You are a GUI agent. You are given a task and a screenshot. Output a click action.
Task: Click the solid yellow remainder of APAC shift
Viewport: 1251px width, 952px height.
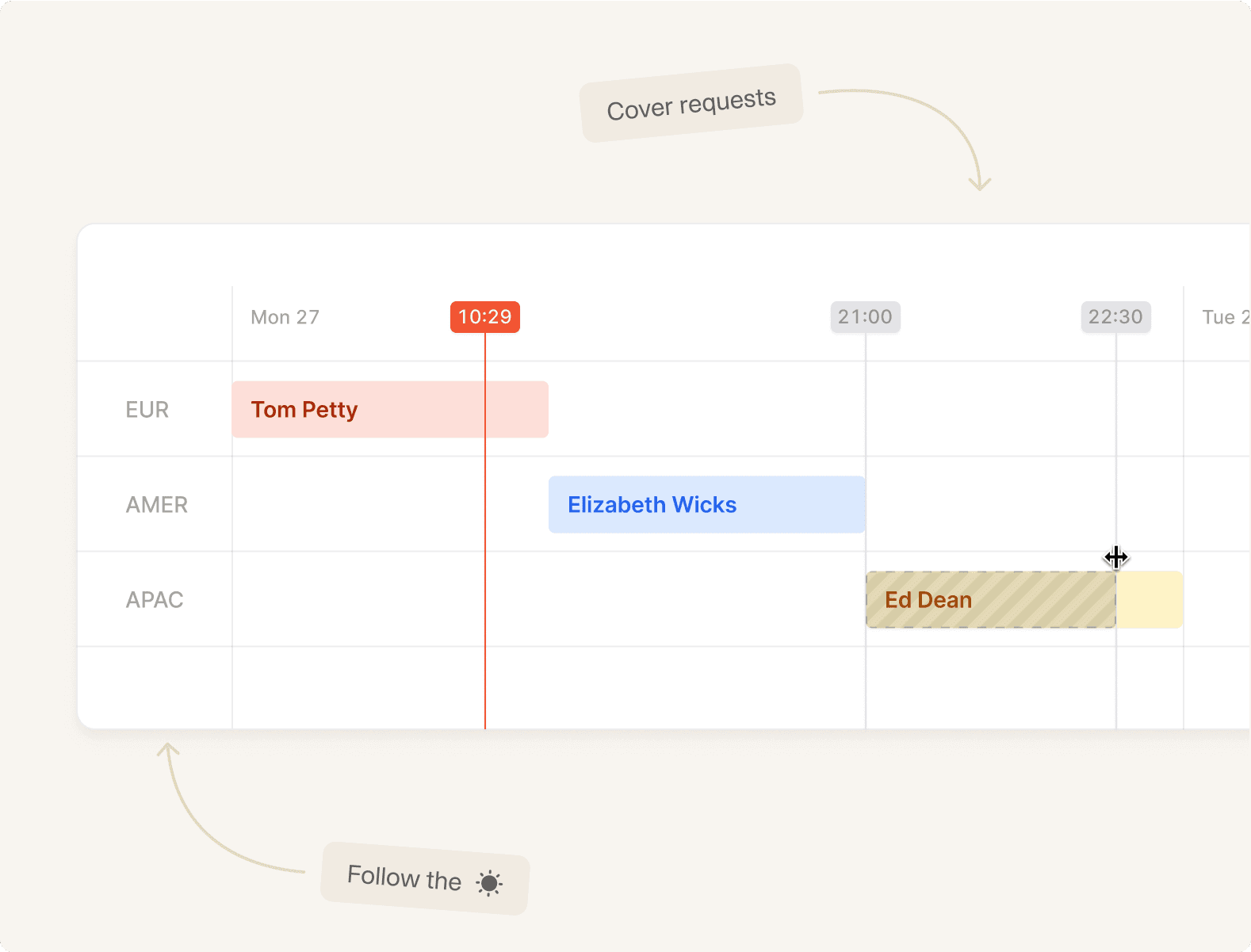click(1150, 600)
